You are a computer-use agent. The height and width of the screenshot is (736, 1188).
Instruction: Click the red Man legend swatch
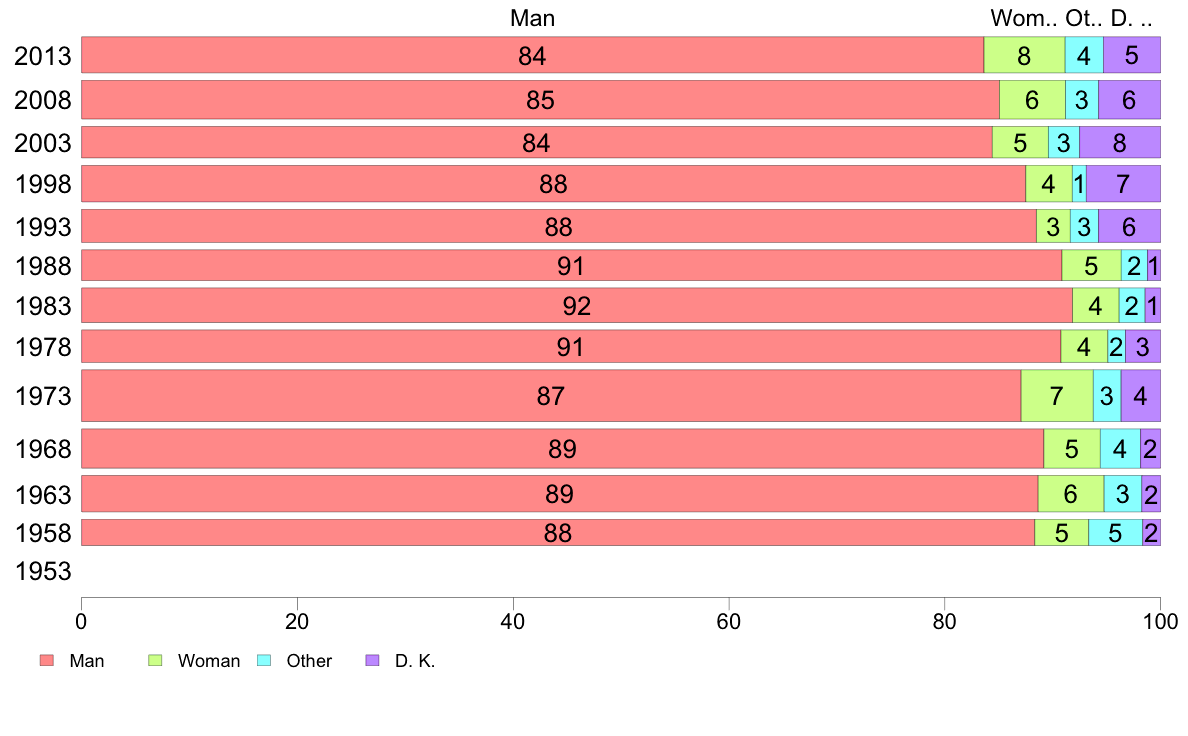coord(47,660)
